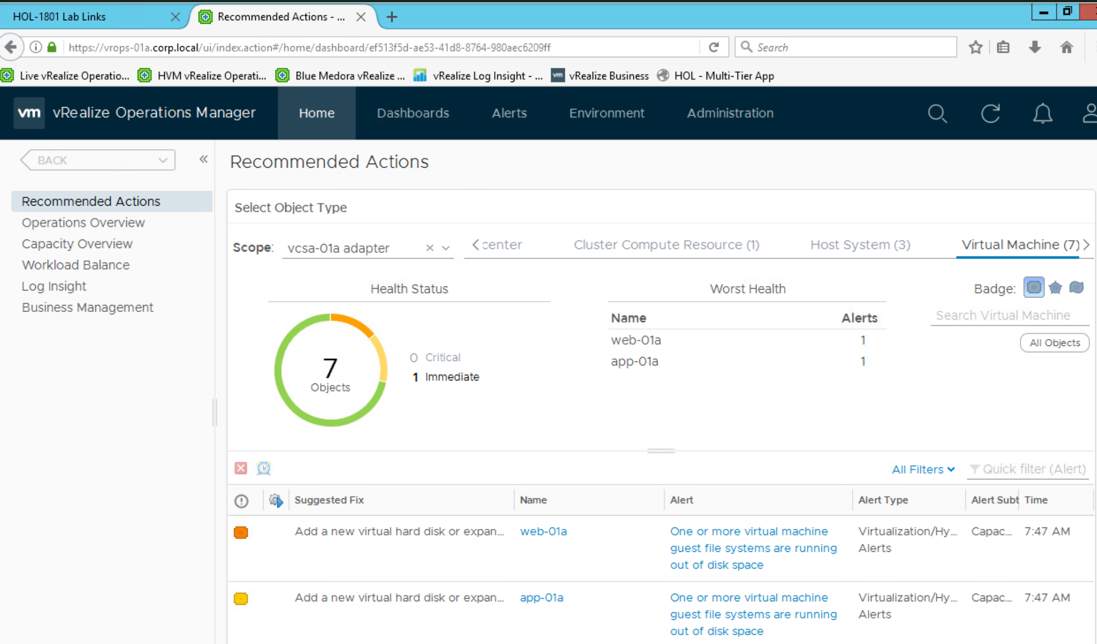1097x644 pixels.
Task: Clear the vcsa-01a adapter scope with X
Action: click(x=430, y=248)
